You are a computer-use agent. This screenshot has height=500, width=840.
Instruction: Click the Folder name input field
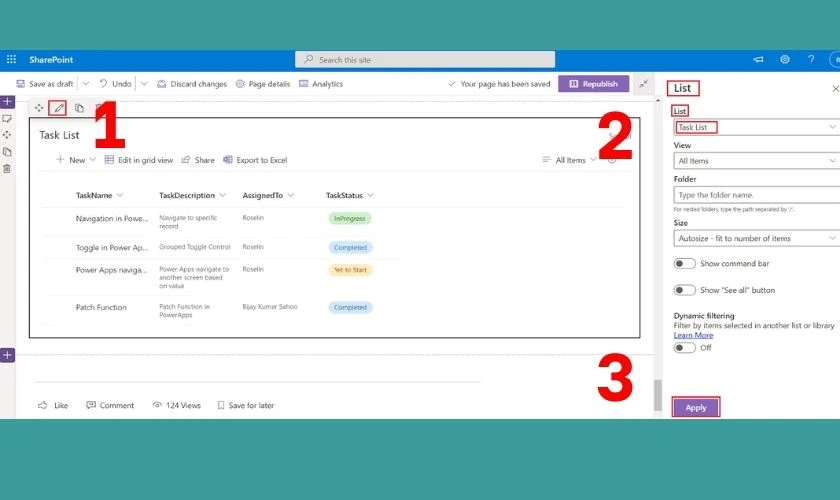[x=756, y=195]
